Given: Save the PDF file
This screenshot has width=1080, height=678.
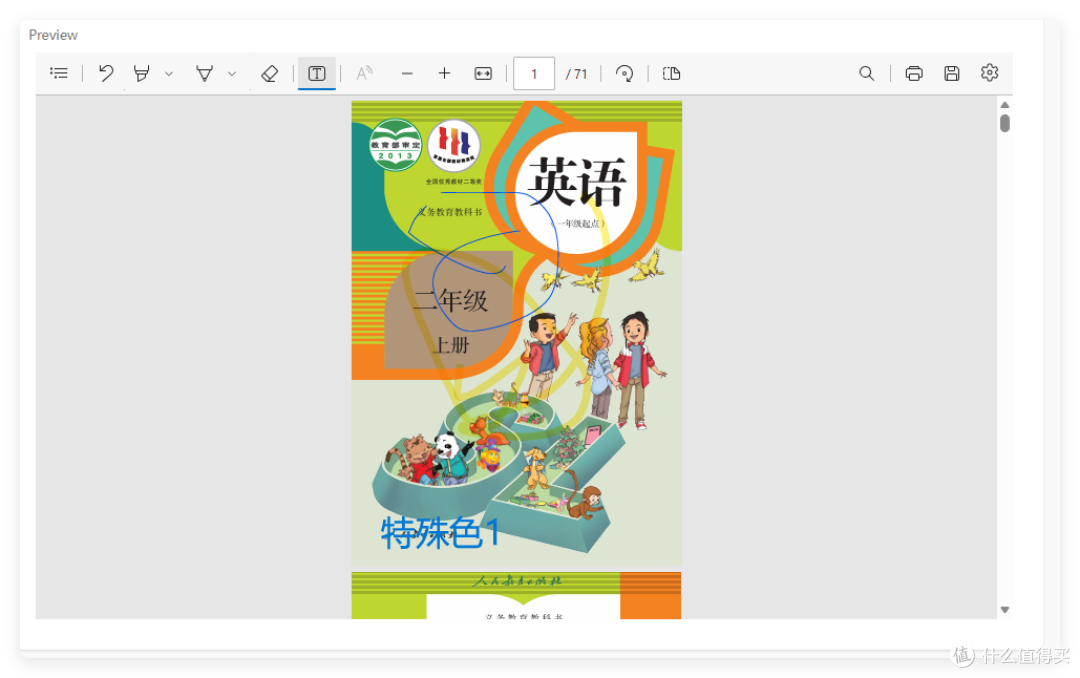Looking at the screenshot, I should pos(952,73).
